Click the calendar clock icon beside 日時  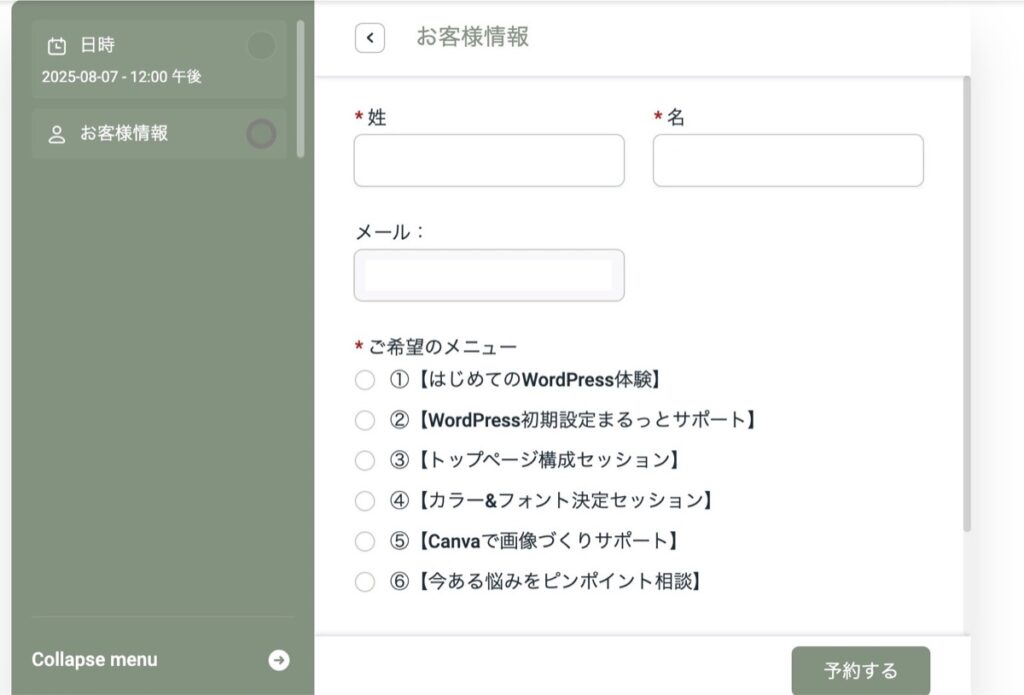[57, 46]
